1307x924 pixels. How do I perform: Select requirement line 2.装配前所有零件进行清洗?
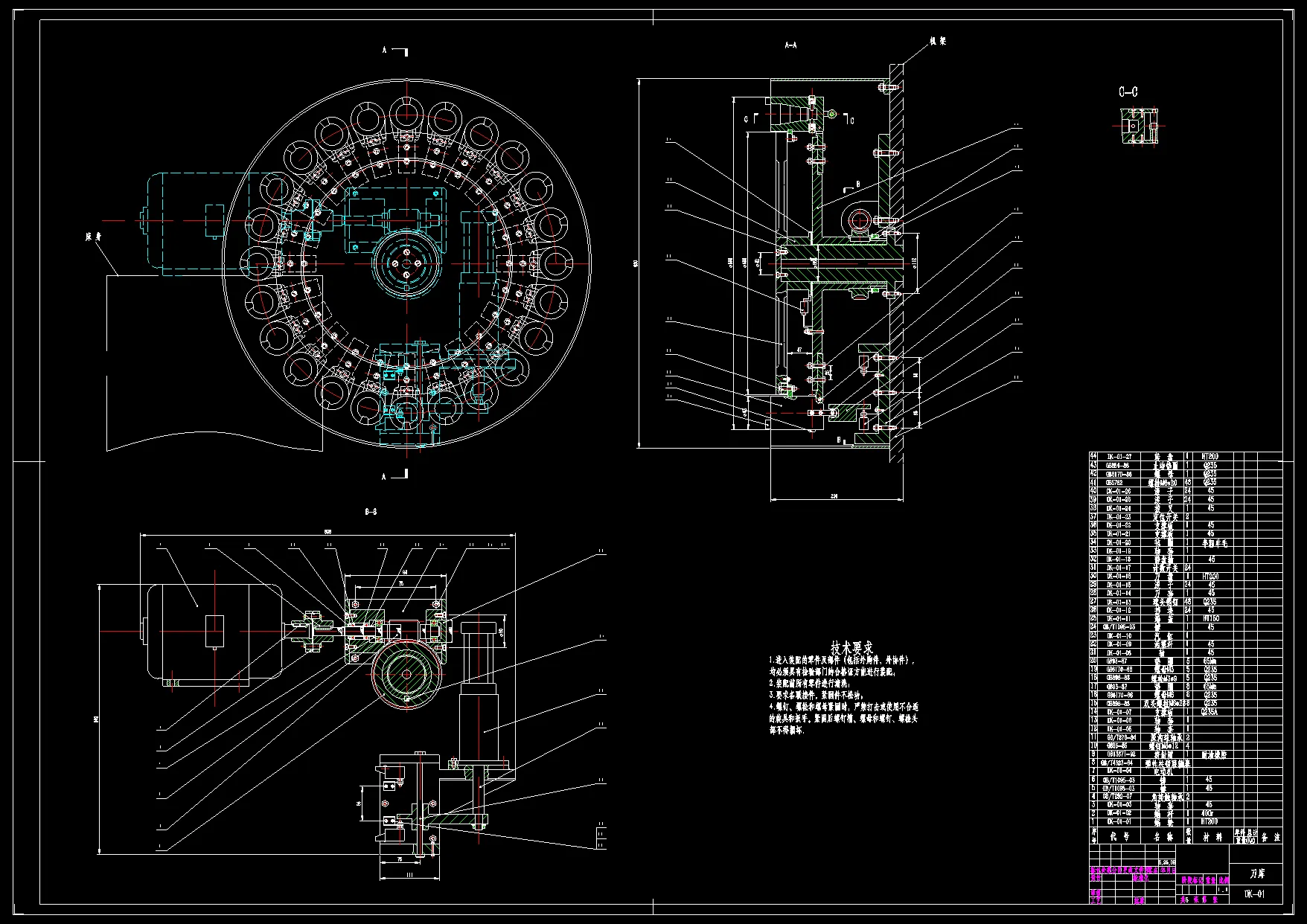(809, 683)
